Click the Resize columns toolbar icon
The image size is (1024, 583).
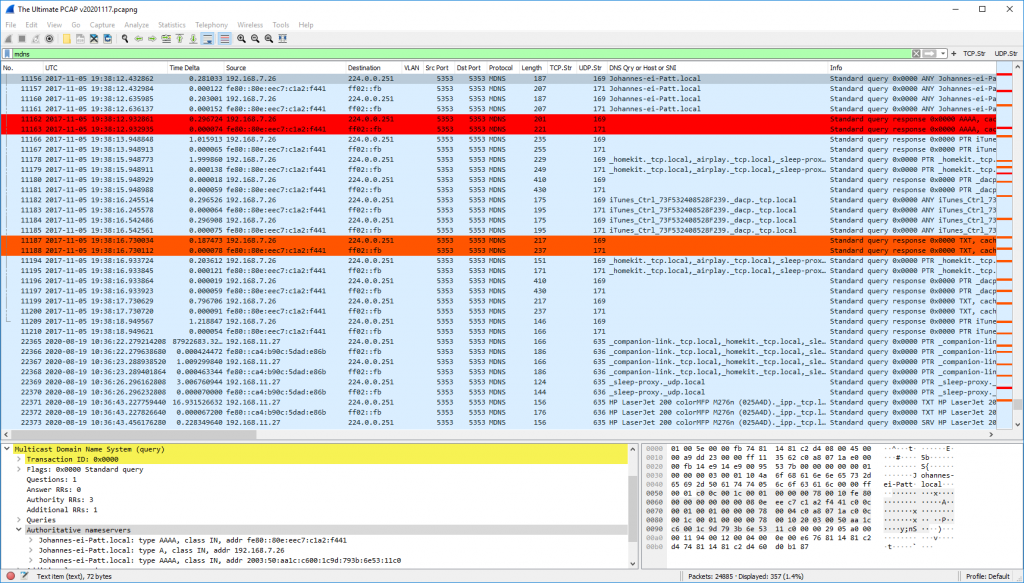coord(284,38)
